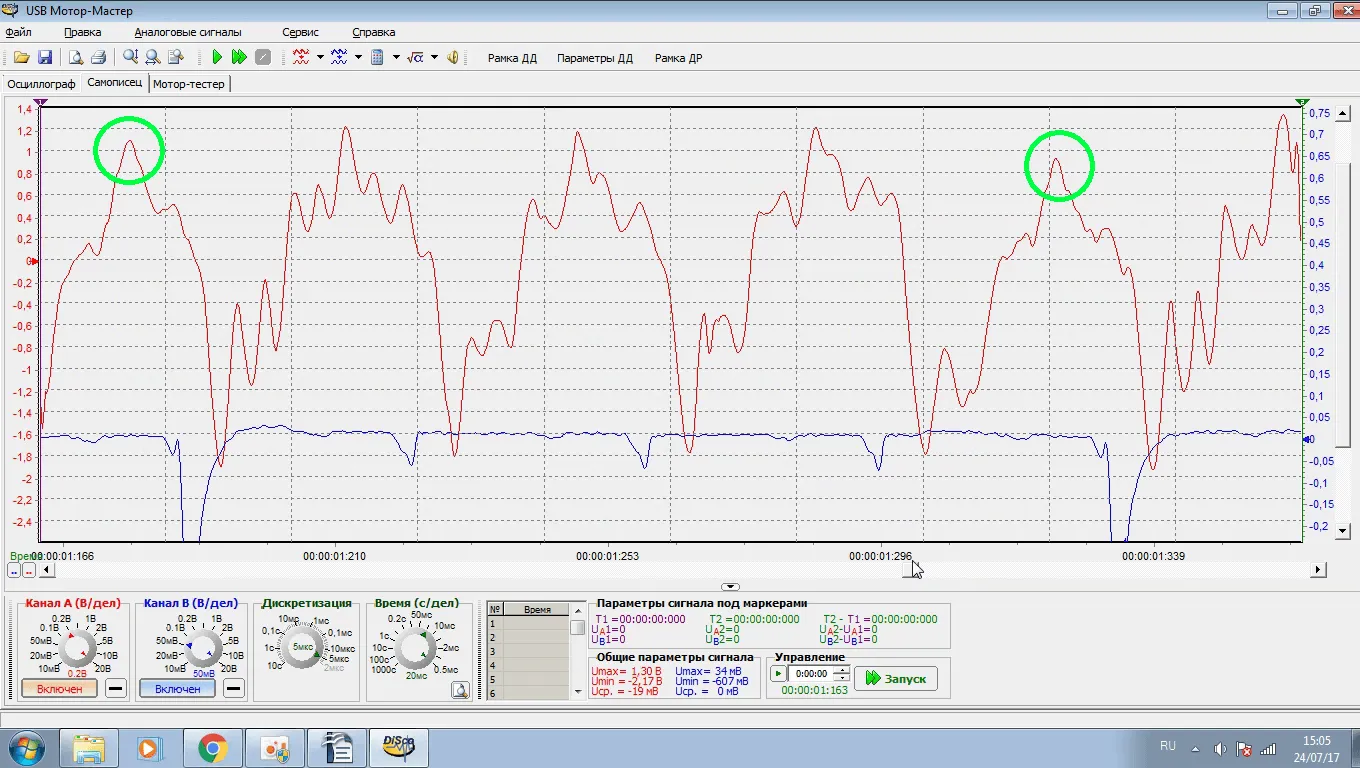The height and width of the screenshot is (768, 1360).
Task: Click the Дискретизация rotary knob
Action: coord(303,648)
